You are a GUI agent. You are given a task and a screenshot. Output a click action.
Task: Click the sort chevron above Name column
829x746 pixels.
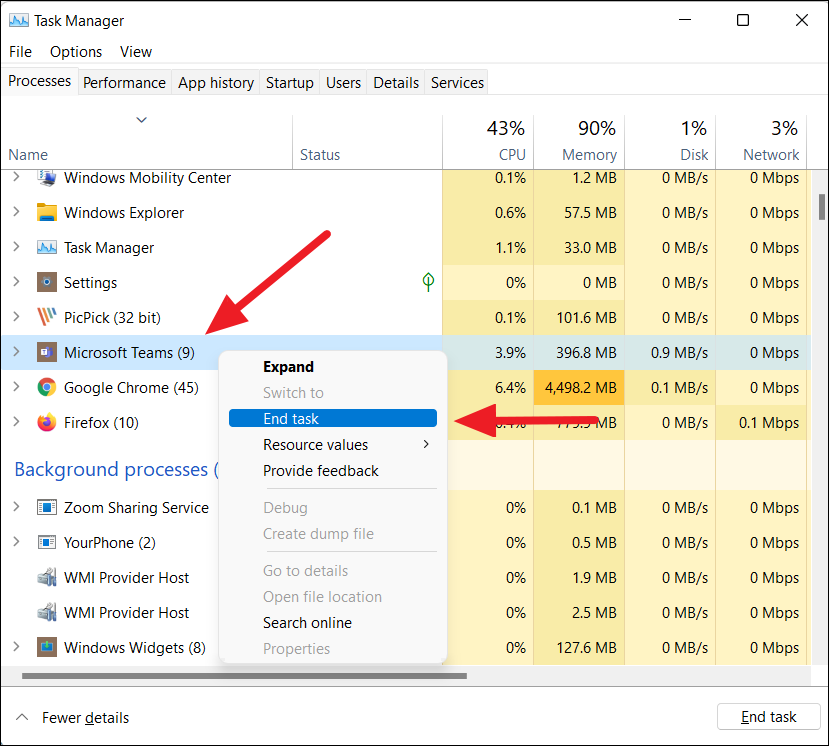pos(141,120)
